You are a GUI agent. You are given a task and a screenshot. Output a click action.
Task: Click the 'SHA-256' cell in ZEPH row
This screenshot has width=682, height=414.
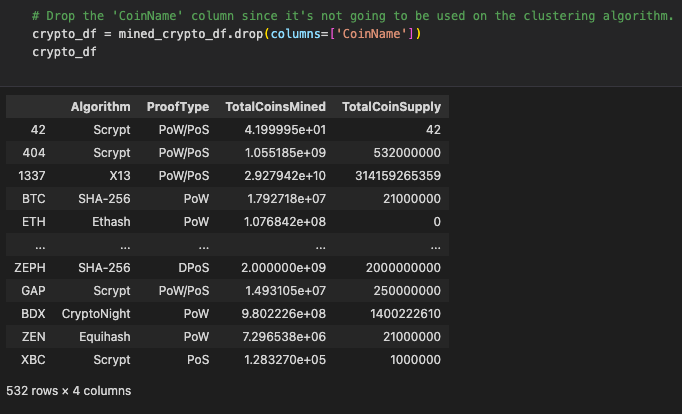(104, 267)
